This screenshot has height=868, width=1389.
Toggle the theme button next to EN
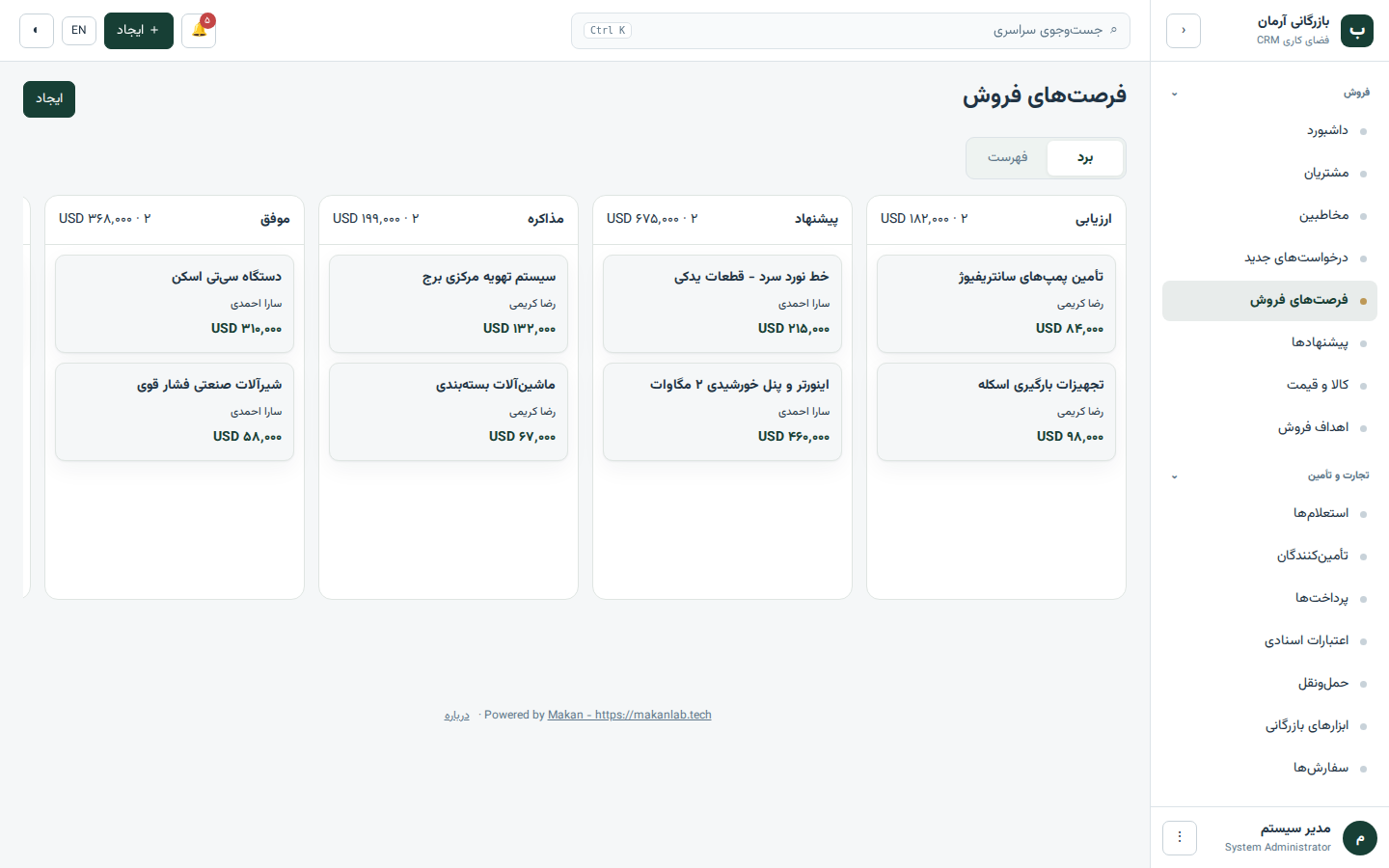pos(37,30)
